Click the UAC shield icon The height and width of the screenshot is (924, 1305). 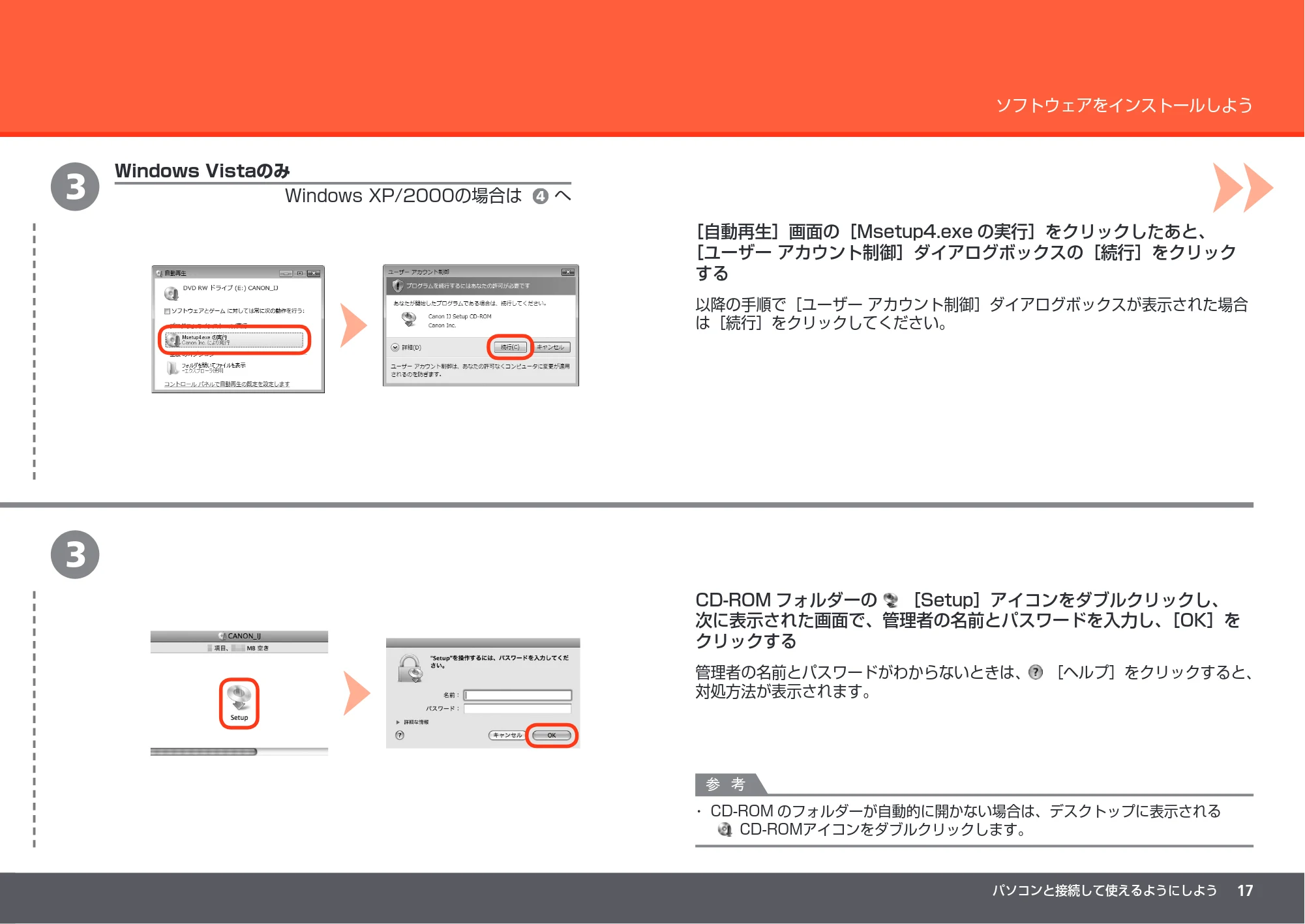point(398,286)
